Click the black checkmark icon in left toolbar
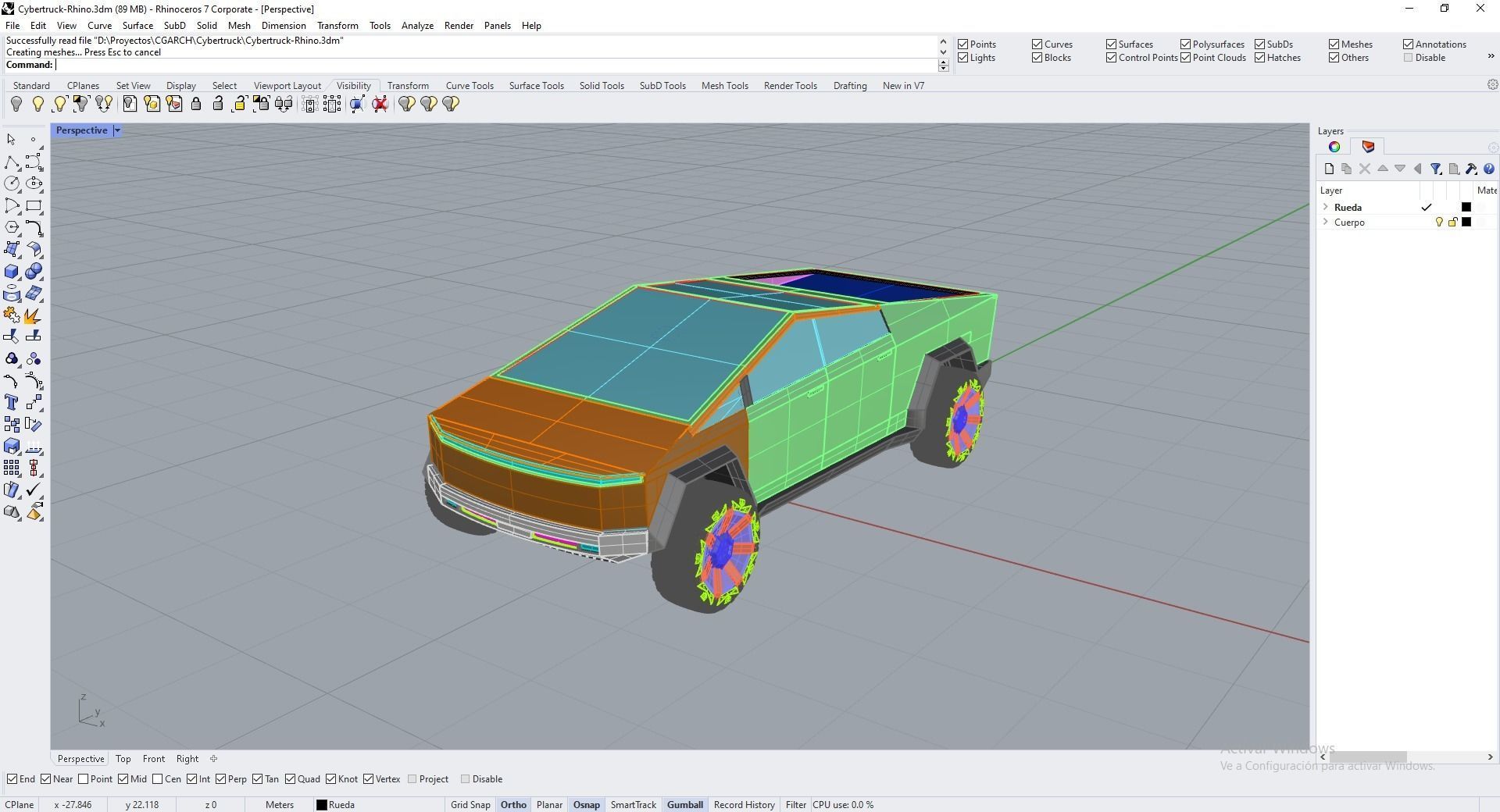The image size is (1500, 812). [x=34, y=490]
